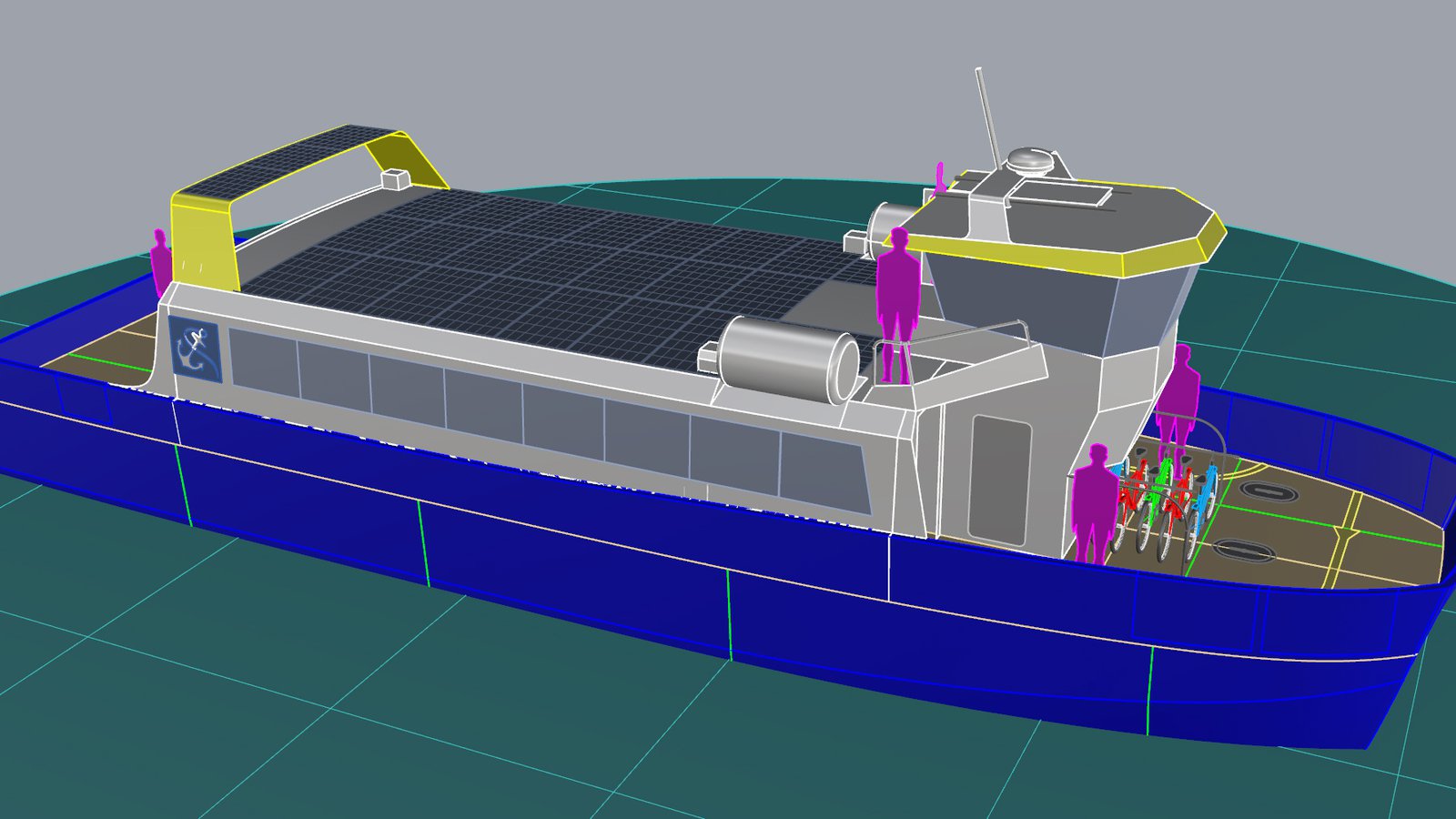Screen dimensions: 1456x819
Task: Click the small box beside the yellow arch
Action: tap(397, 179)
